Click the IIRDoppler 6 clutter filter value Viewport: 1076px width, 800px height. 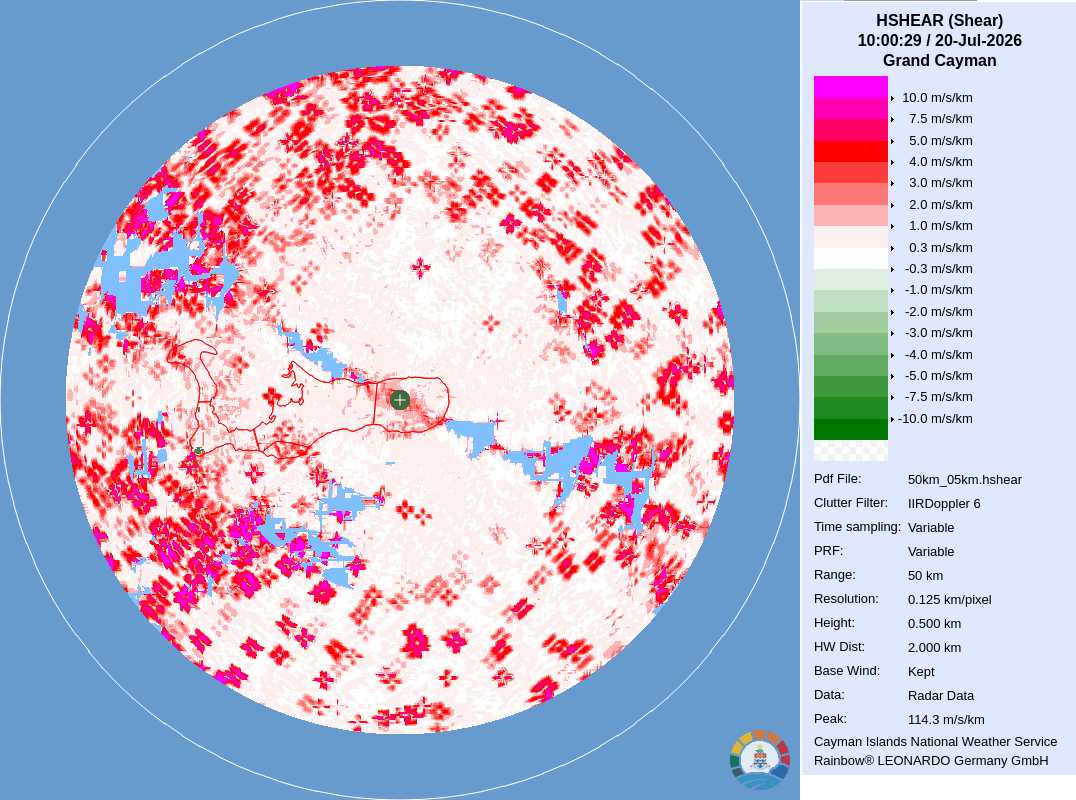944,504
